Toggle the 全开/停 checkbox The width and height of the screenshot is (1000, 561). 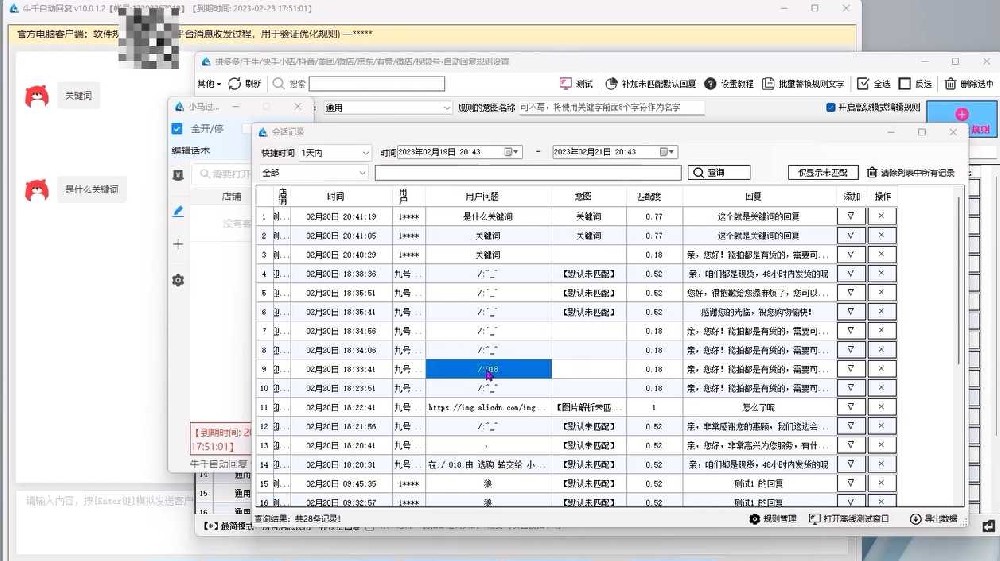[x=177, y=129]
